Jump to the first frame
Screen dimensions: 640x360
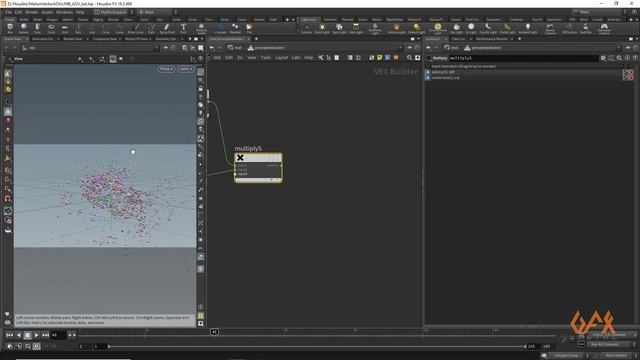pyautogui.click(x=9, y=335)
